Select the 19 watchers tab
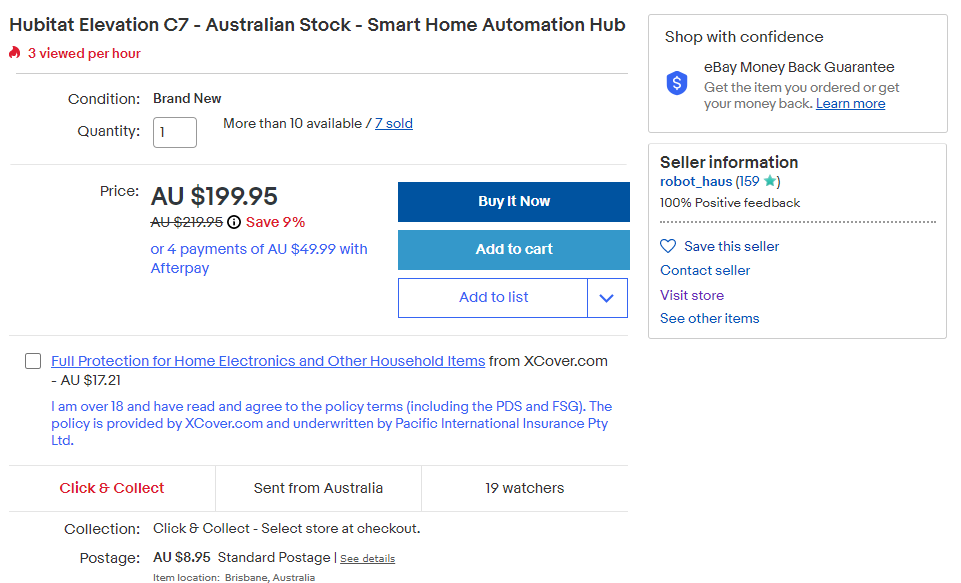 525,488
